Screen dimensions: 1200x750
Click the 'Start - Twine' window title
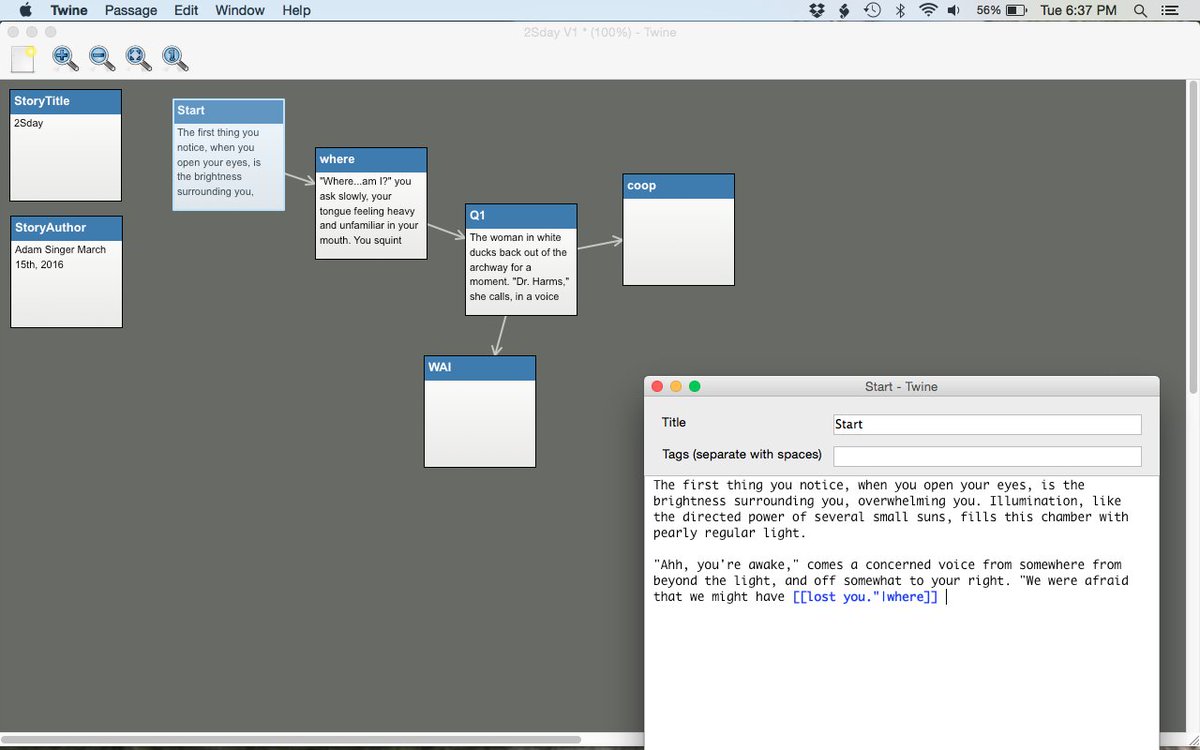(x=901, y=386)
